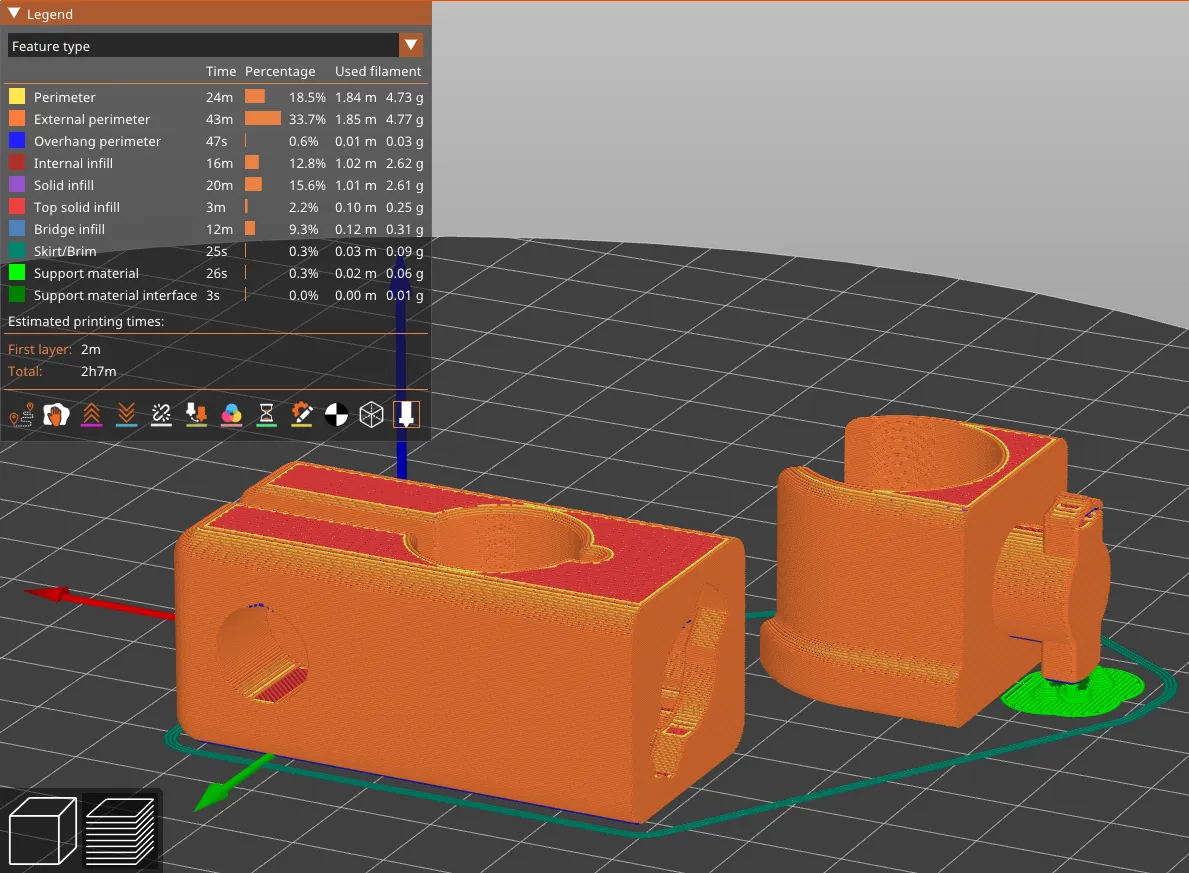Toggle print pauses hourglass icon

click(266, 415)
